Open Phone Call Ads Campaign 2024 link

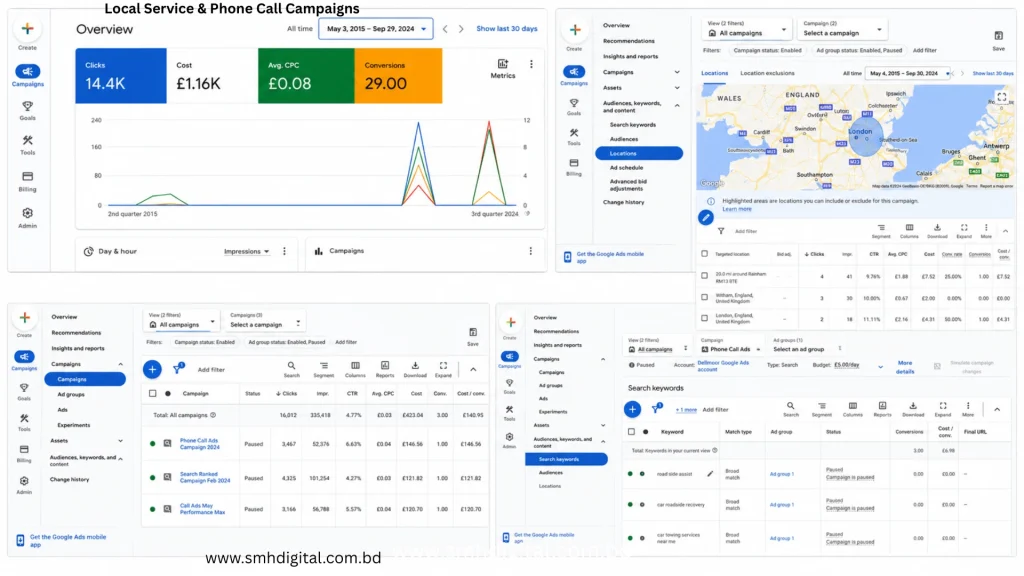[199, 444]
